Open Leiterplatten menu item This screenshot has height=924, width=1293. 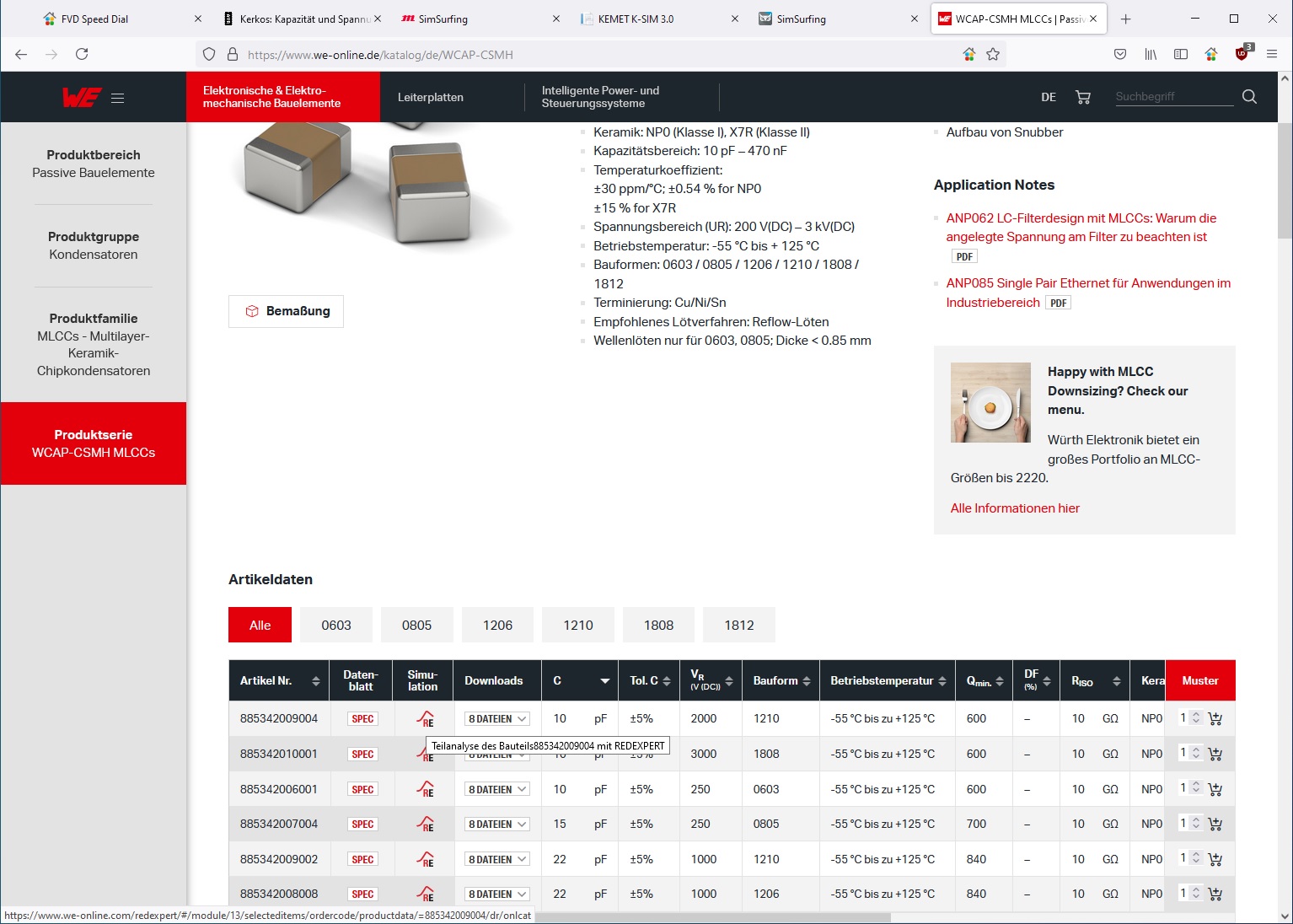click(431, 97)
